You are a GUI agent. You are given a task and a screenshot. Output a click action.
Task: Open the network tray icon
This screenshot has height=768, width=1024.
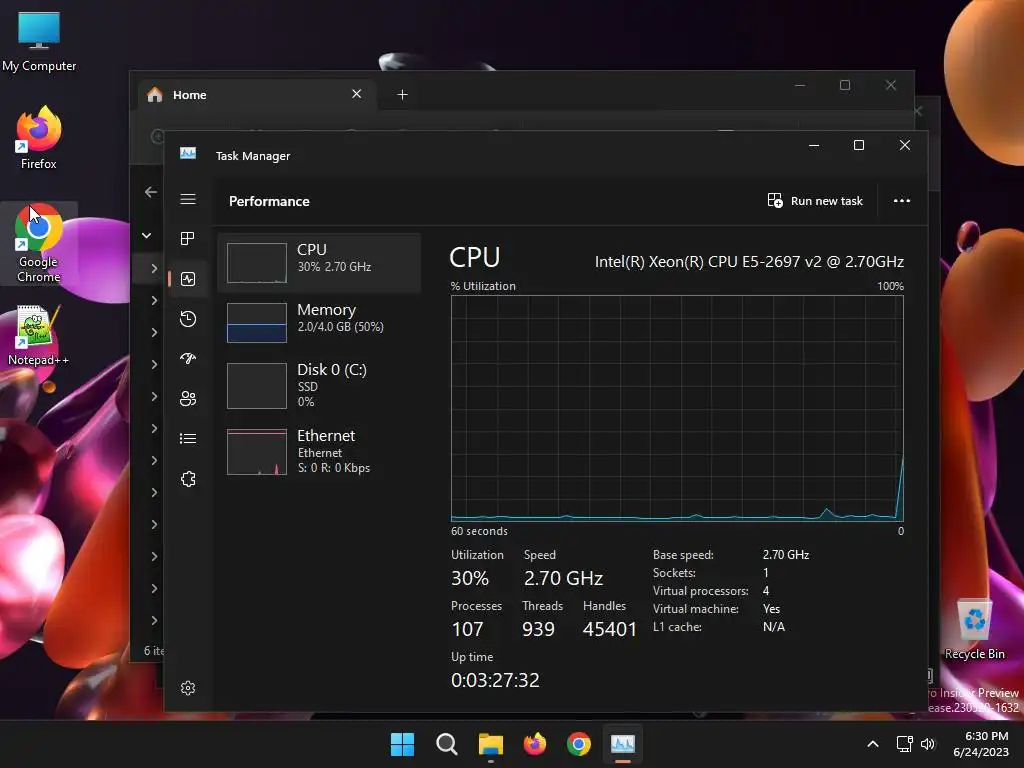click(x=904, y=744)
